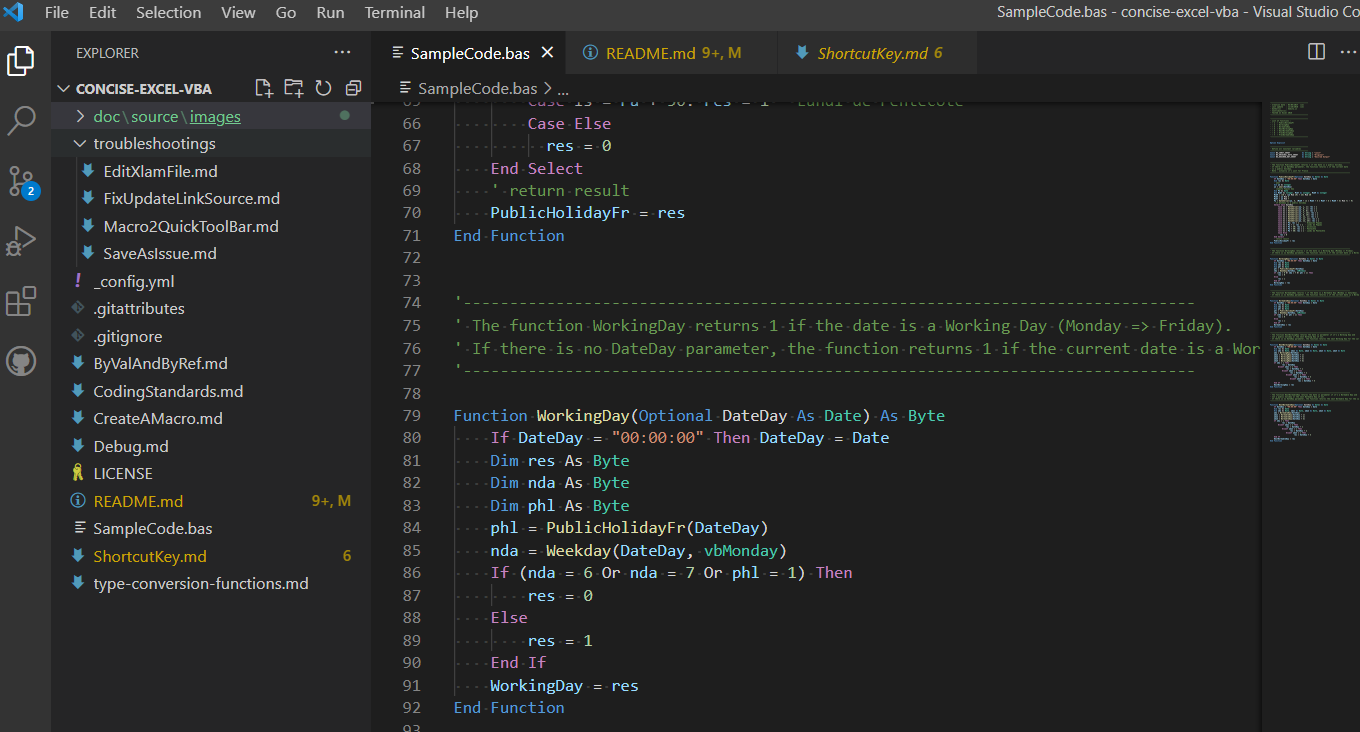Viewport: 1360px width, 732px height.
Task: Click the source segment in folder path
Action: pyautogui.click(x=154, y=116)
